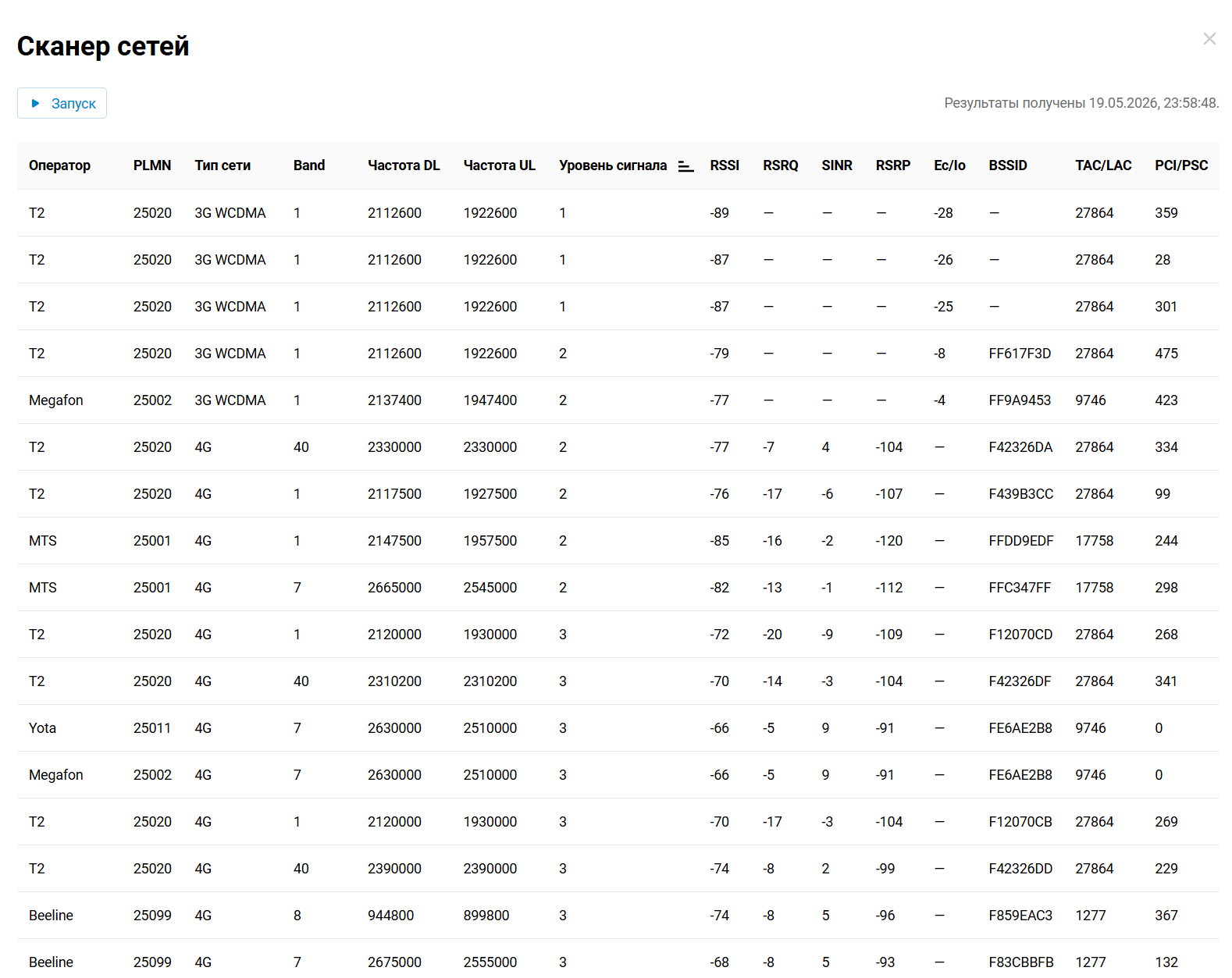
Task: Click the Частота DL column header
Action: [x=404, y=165]
